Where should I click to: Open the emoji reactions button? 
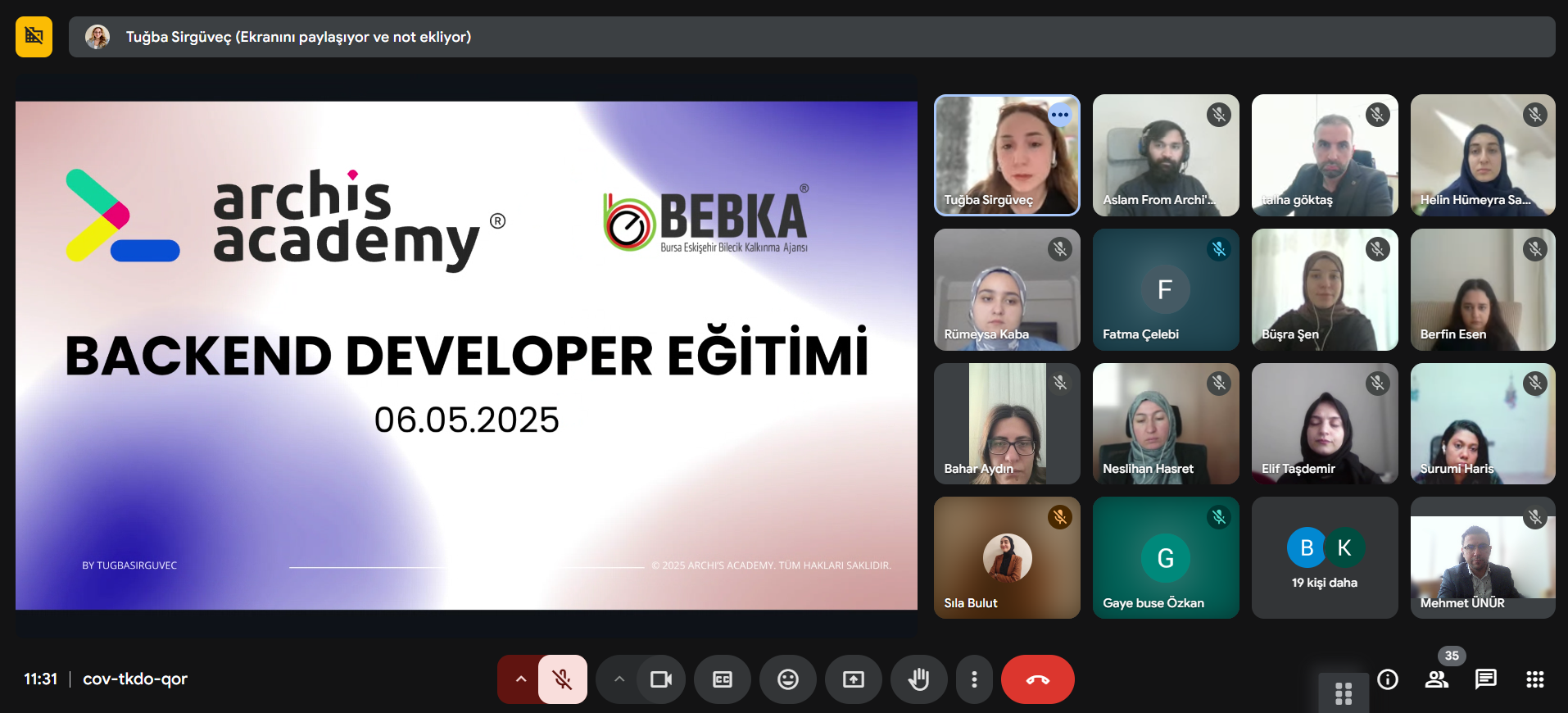click(x=788, y=679)
